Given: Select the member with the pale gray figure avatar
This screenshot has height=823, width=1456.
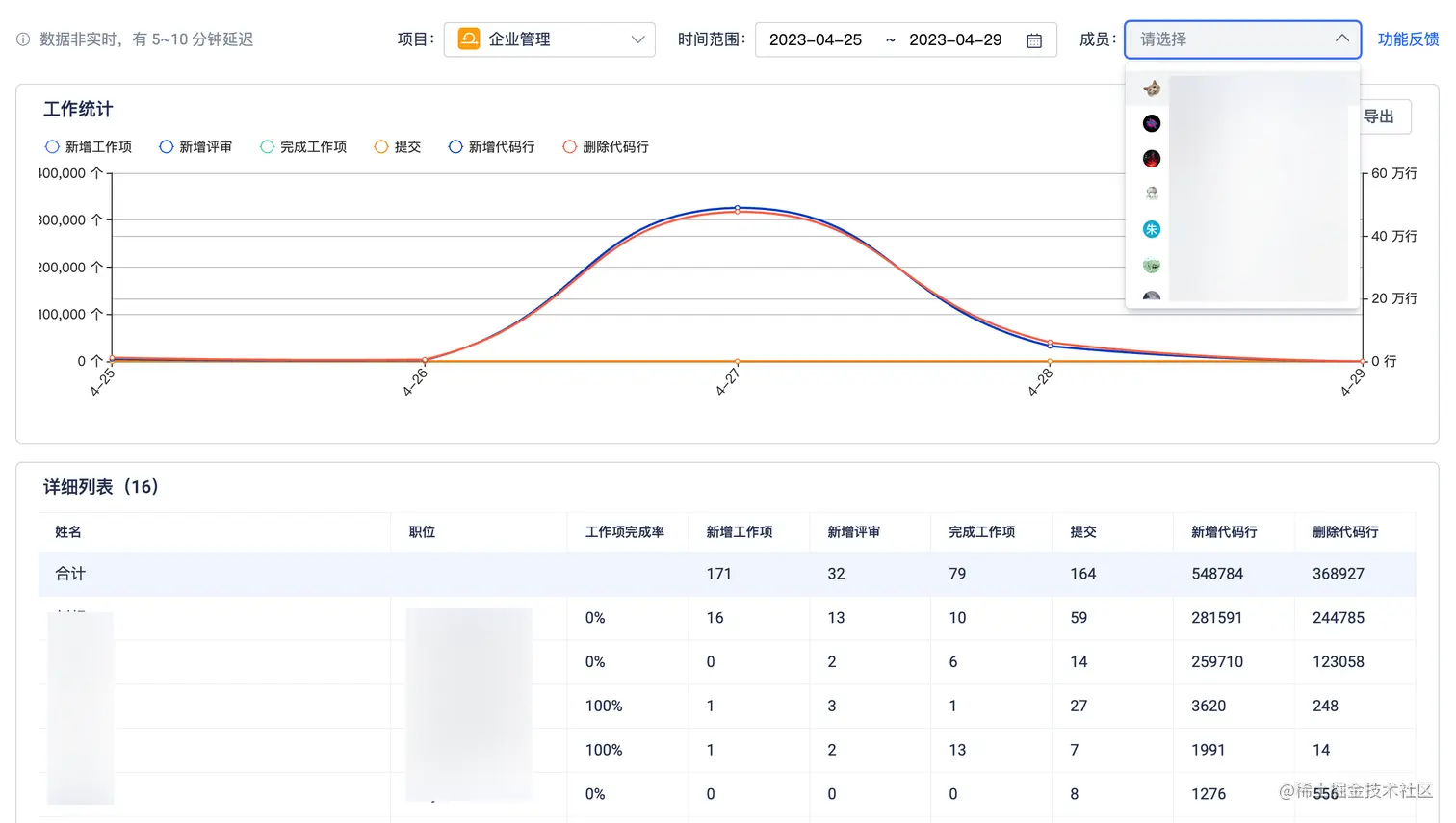Looking at the screenshot, I should point(1152,193).
